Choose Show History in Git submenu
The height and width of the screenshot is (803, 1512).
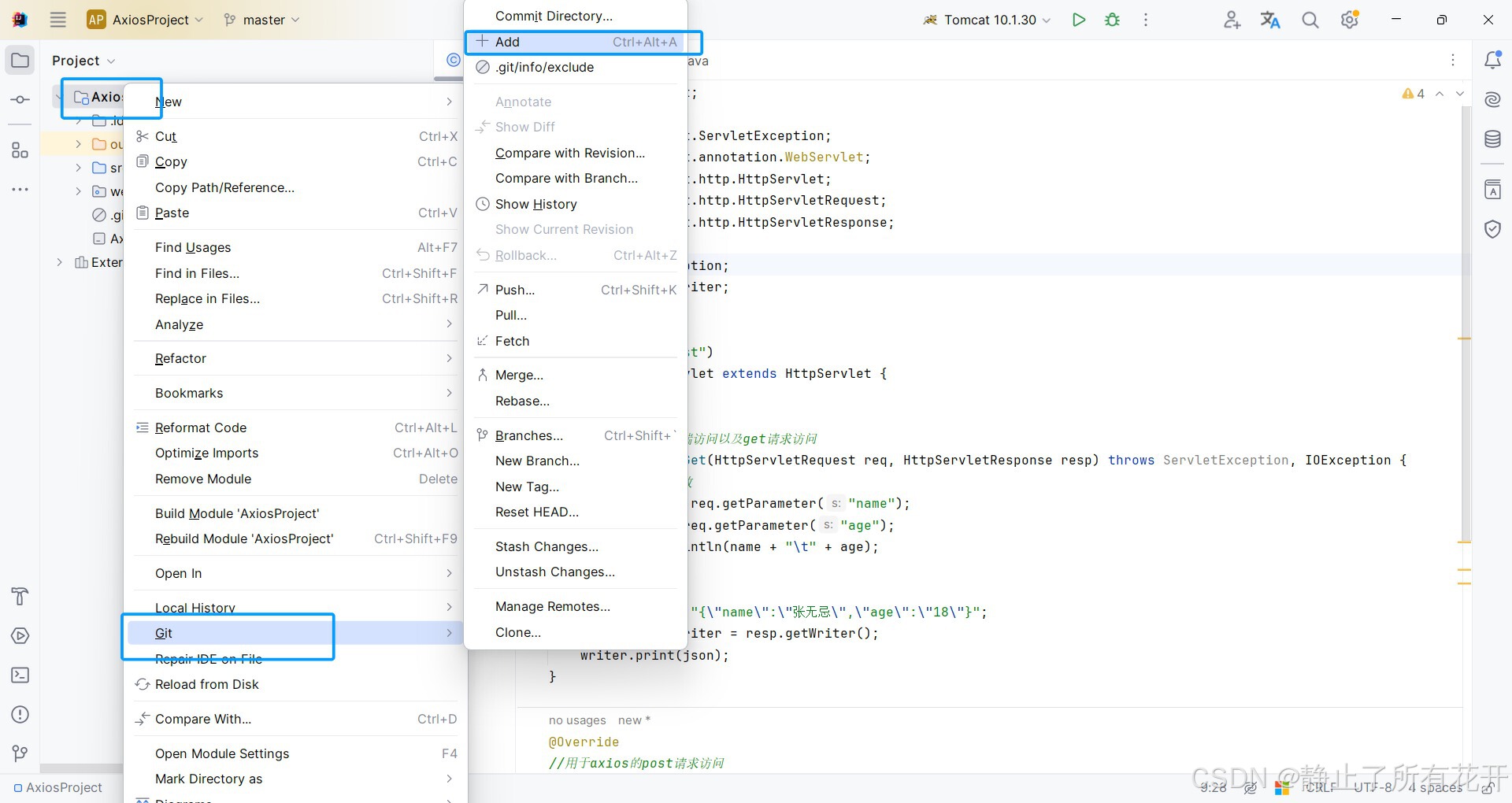(x=576, y=204)
